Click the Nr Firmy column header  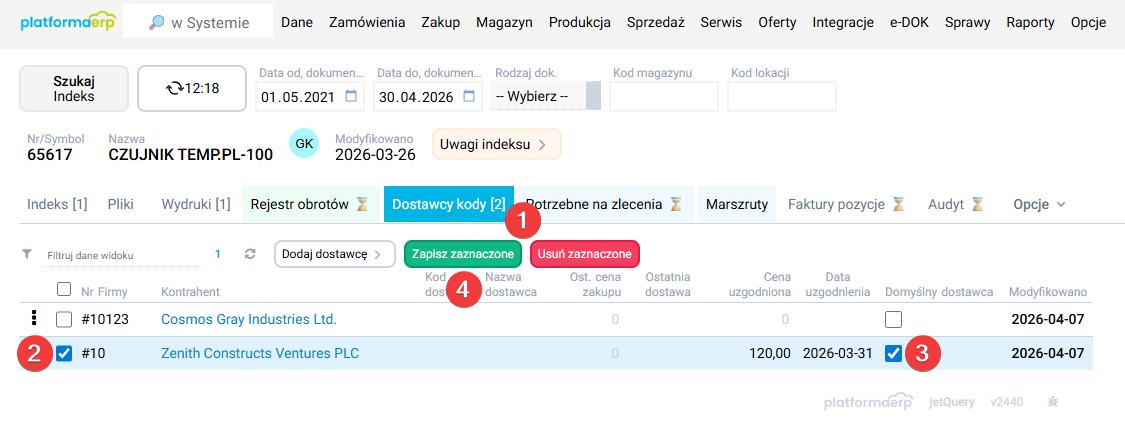[104, 291]
